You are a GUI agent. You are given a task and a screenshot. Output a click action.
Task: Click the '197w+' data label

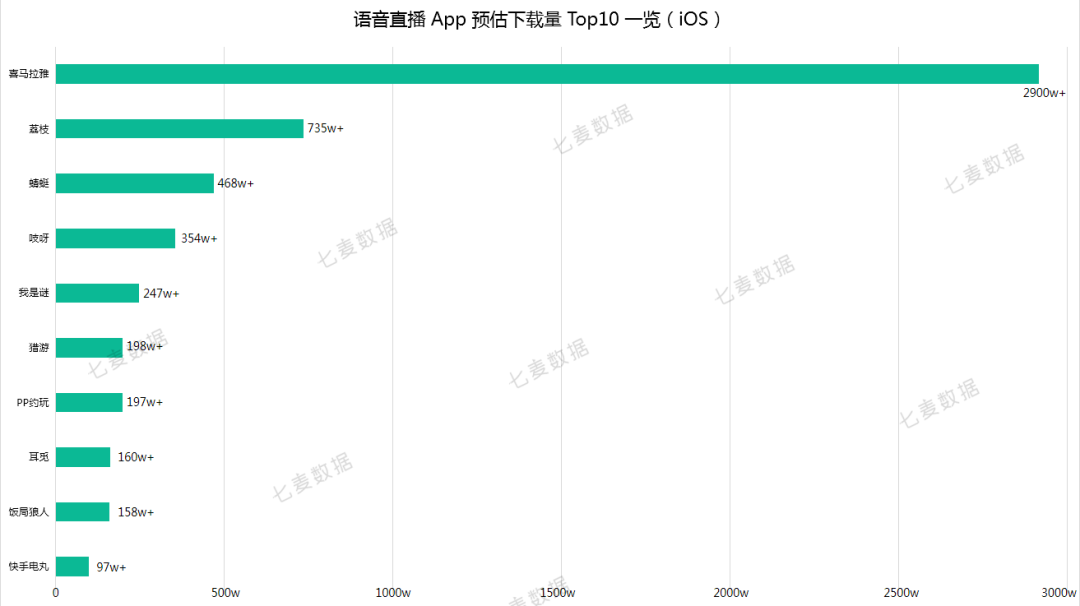tap(145, 402)
